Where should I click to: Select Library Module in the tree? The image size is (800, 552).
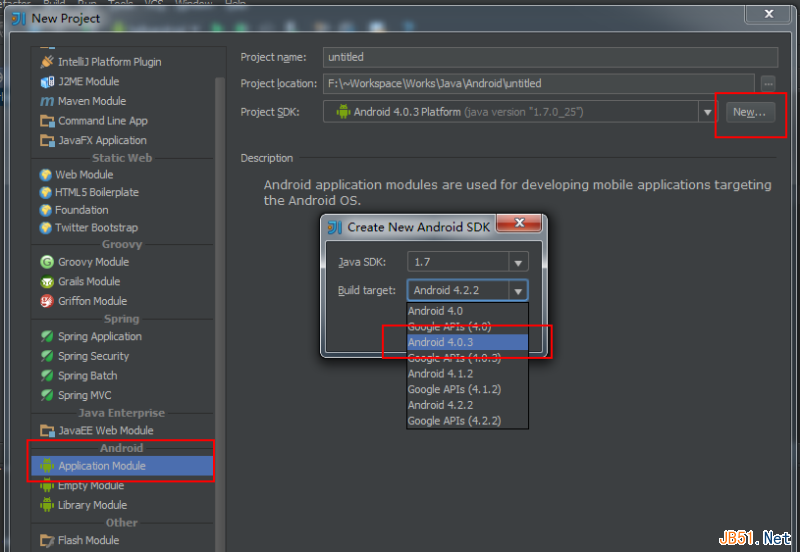[x=92, y=505]
